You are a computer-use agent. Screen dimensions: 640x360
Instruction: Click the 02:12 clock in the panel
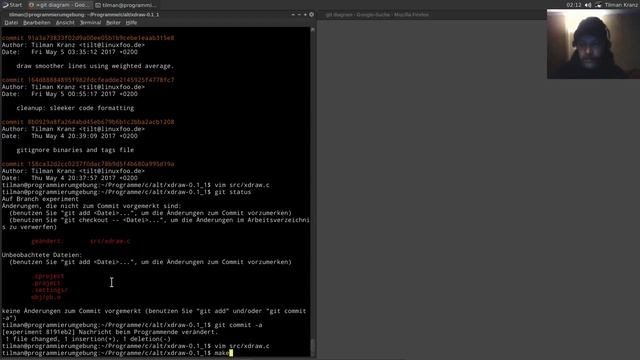pos(573,5)
